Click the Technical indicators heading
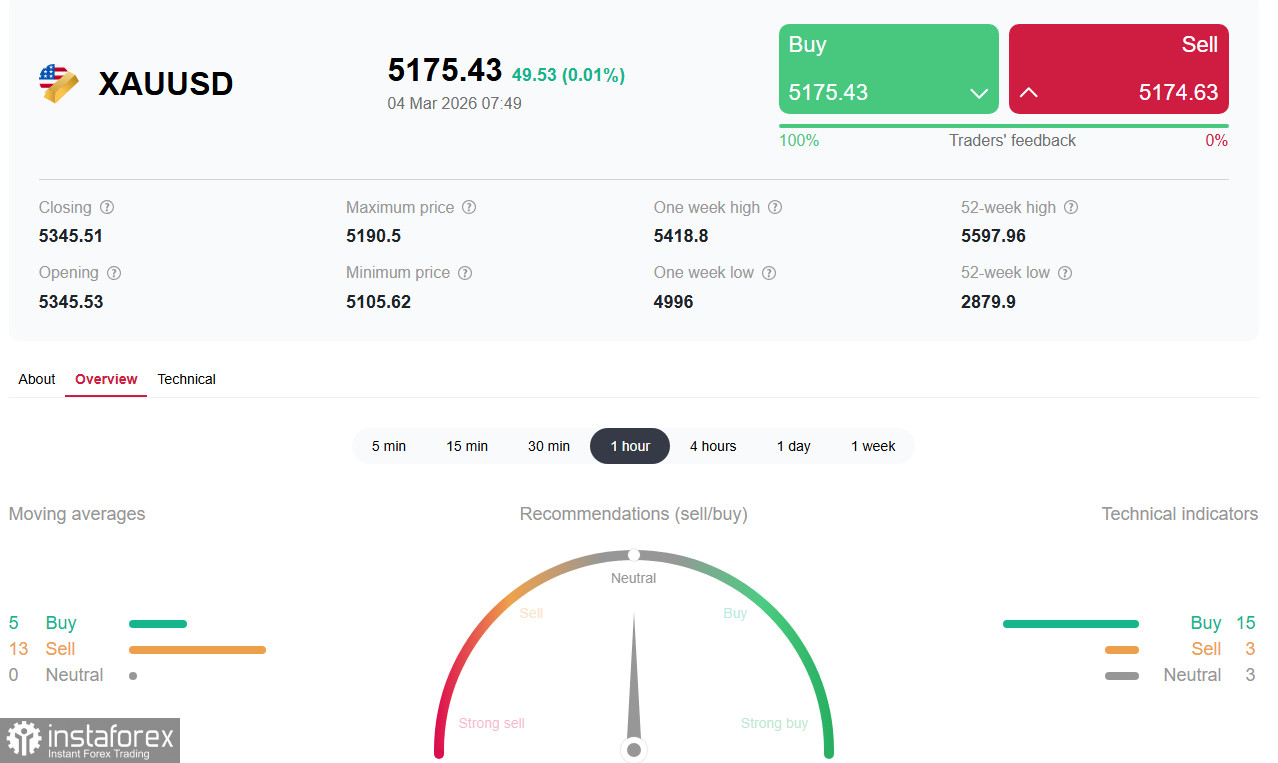Image resolution: width=1278 pixels, height=763 pixels. (1180, 514)
